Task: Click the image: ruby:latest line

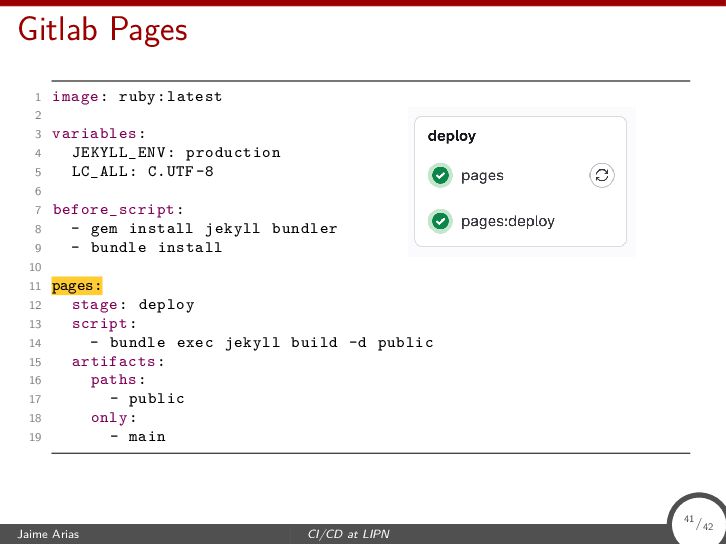Action: (x=137, y=97)
